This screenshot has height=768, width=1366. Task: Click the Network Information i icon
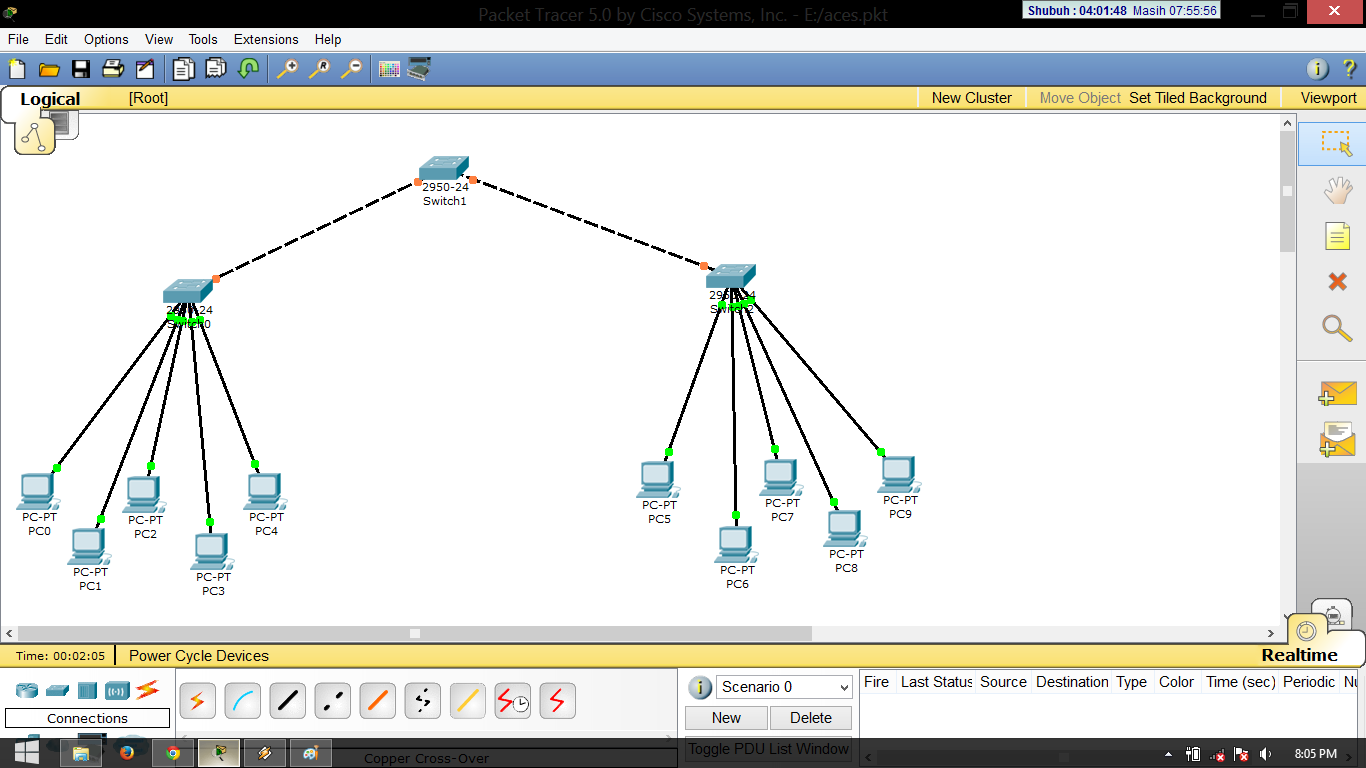click(x=1318, y=69)
